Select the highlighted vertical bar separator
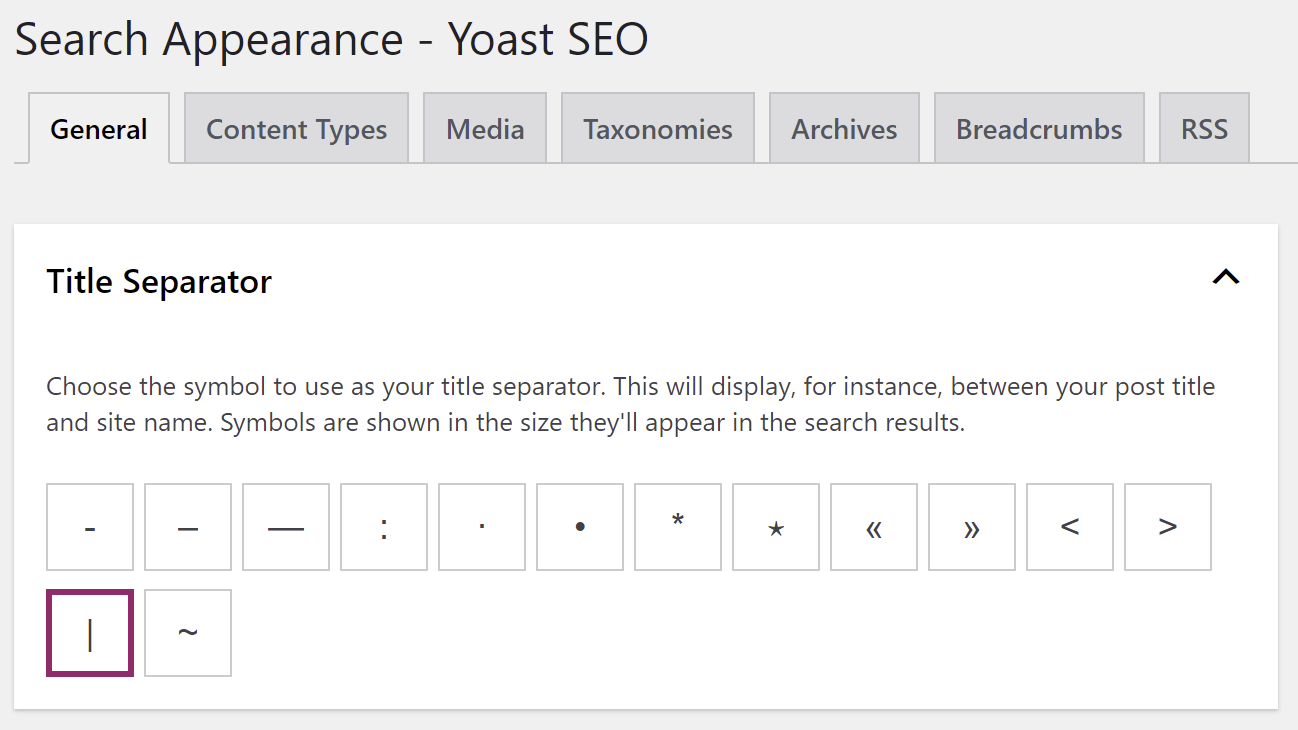 click(x=90, y=633)
